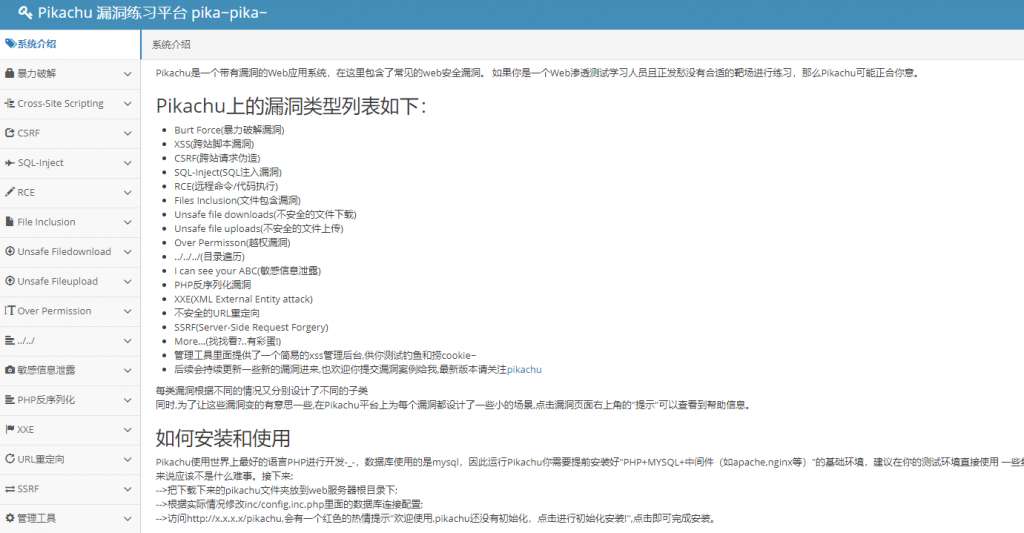Click list item Over Permisson(越权漏洞)
The height and width of the screenshot is (533, 1024).
(232, 242)
